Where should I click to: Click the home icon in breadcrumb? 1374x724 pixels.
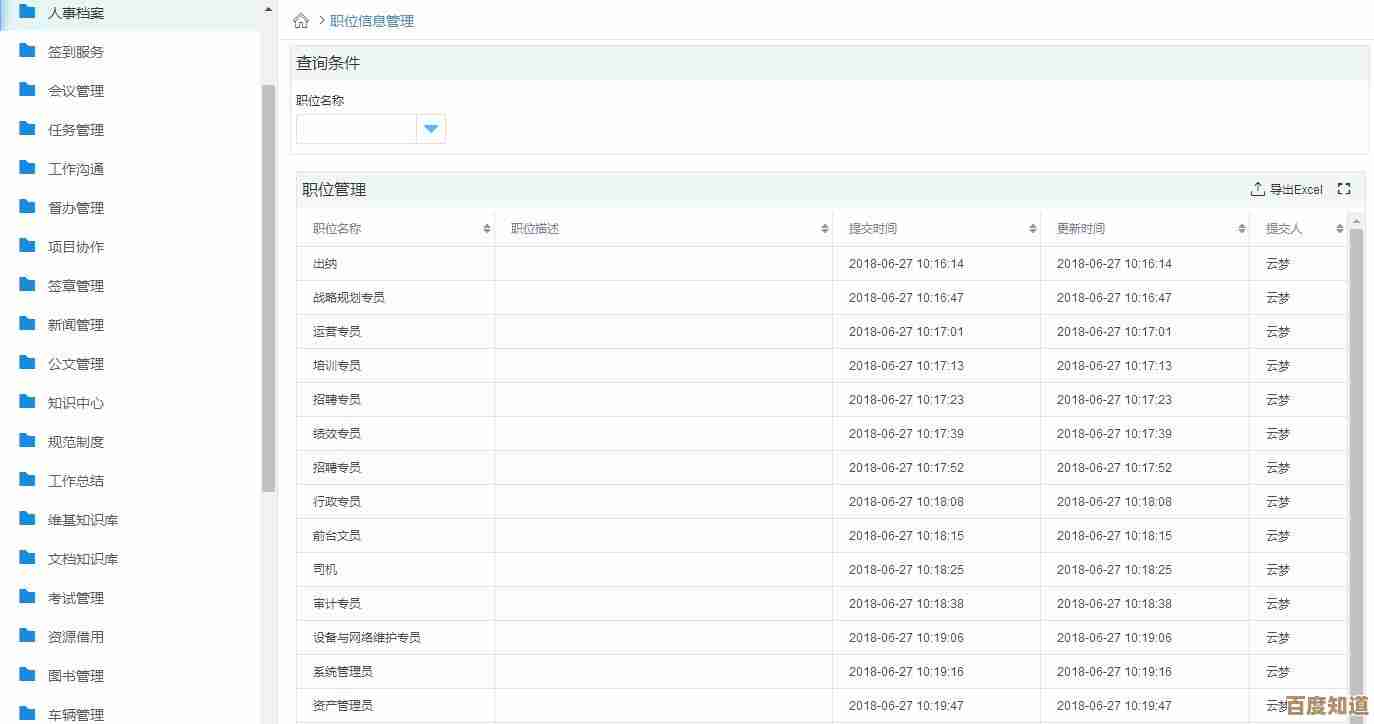coord(301,21)
